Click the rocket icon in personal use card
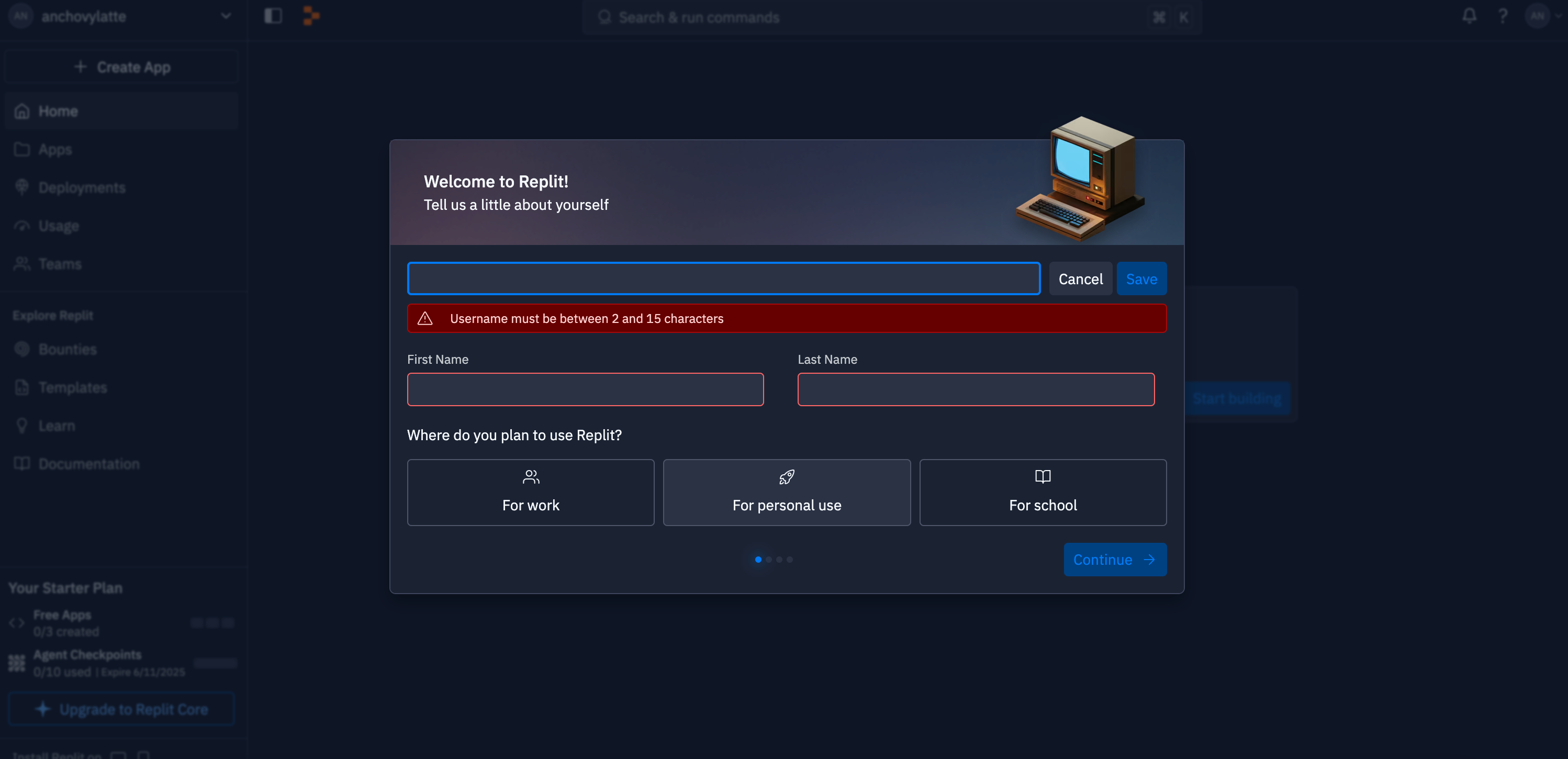 click(x=787, y=476)
